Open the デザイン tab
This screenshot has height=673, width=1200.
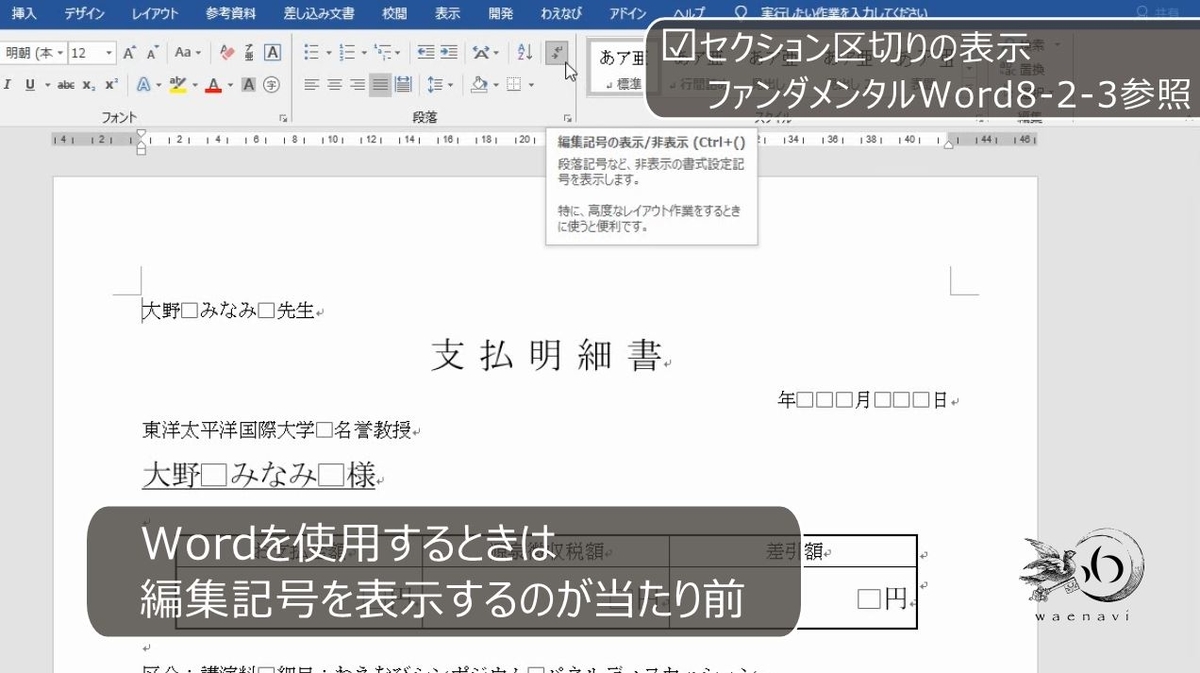tap(85, 13)
